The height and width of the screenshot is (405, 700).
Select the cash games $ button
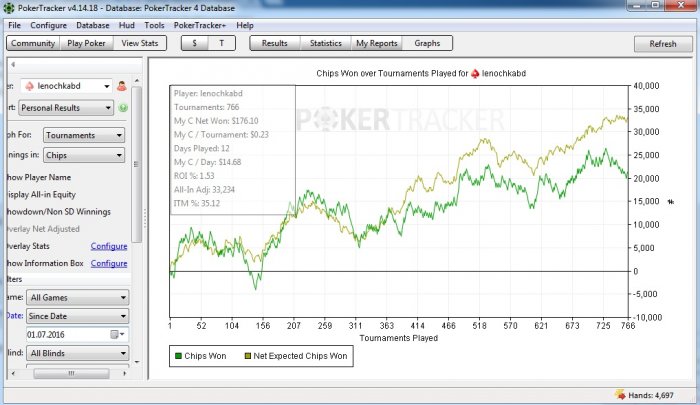pyautogui.click(x=194, y=43)
